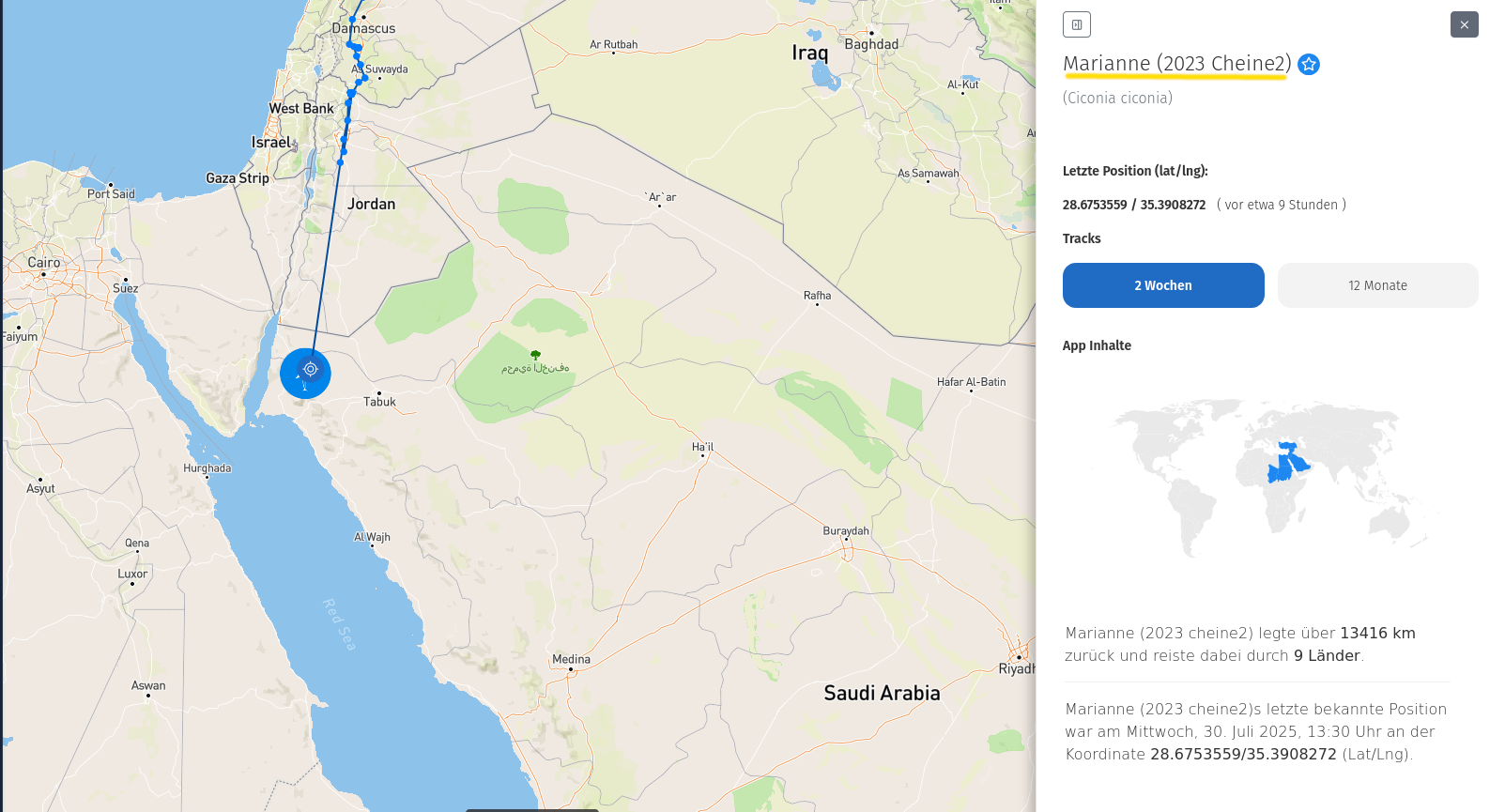
Task: Click the Tabuk city dot
Action: click(379, 392)
